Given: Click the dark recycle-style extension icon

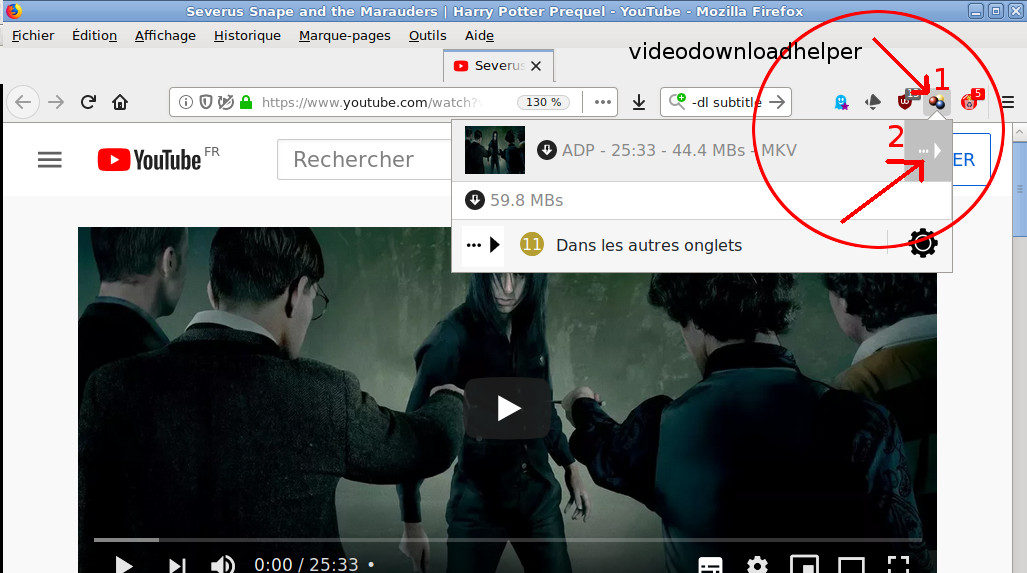Looking at the screenshot, I should (872, 102).
